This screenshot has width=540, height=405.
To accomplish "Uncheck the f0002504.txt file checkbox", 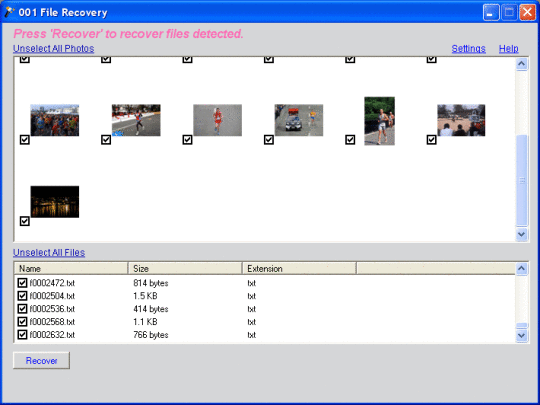I will tap(22, 296).
